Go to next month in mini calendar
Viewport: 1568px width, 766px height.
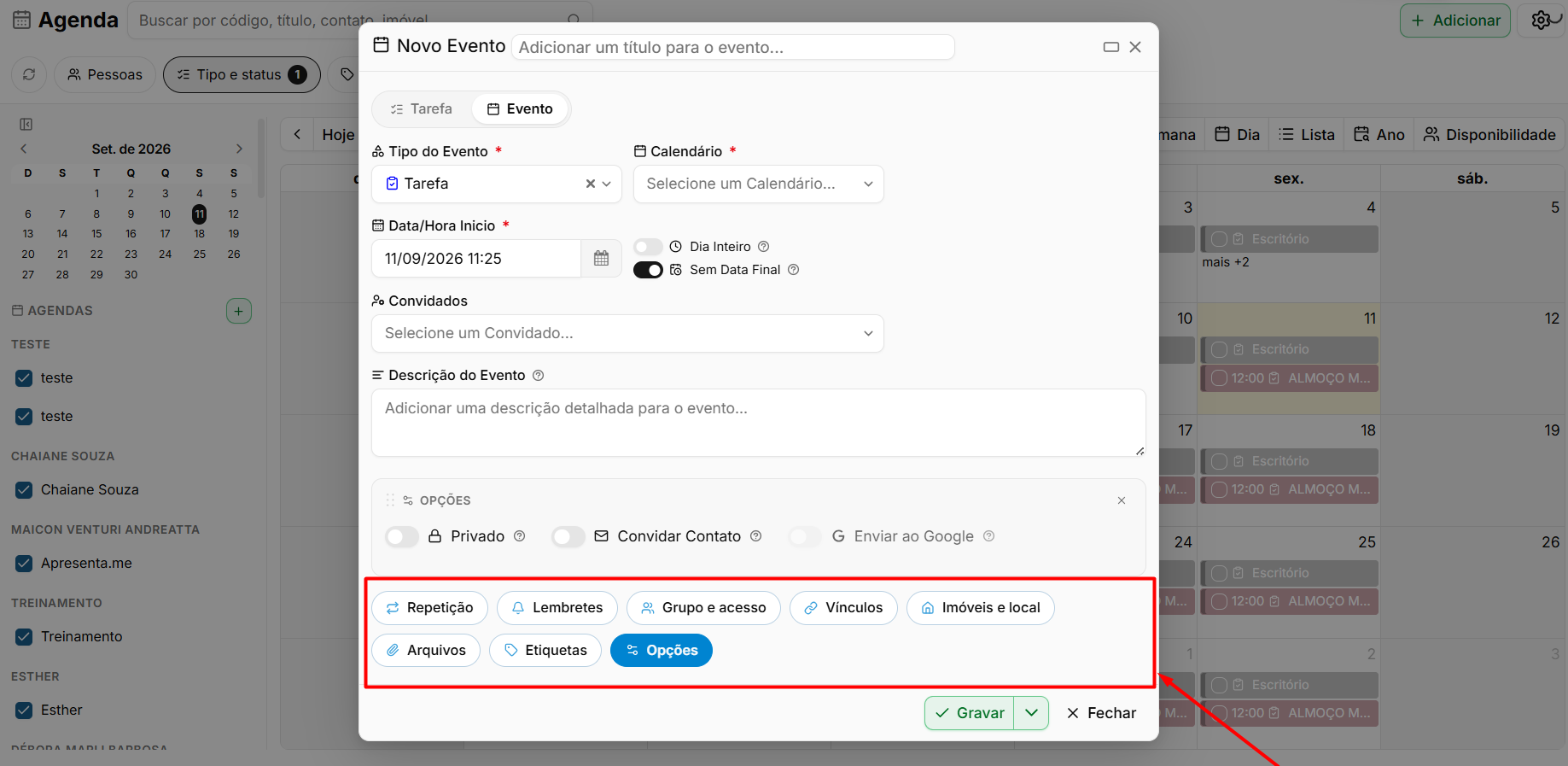(x=239, y=149)
